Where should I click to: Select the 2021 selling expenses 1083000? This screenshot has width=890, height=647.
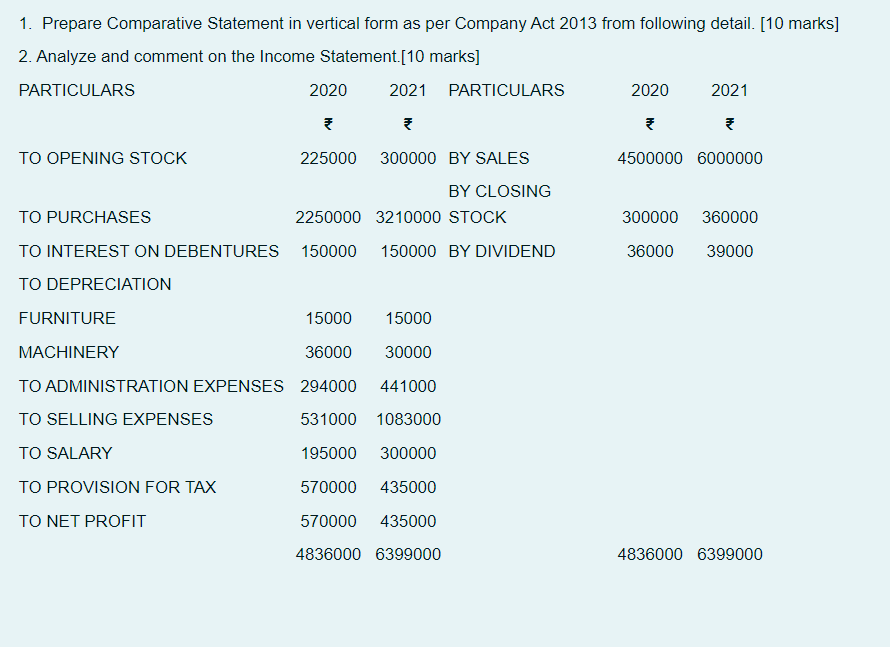point(408,419)
